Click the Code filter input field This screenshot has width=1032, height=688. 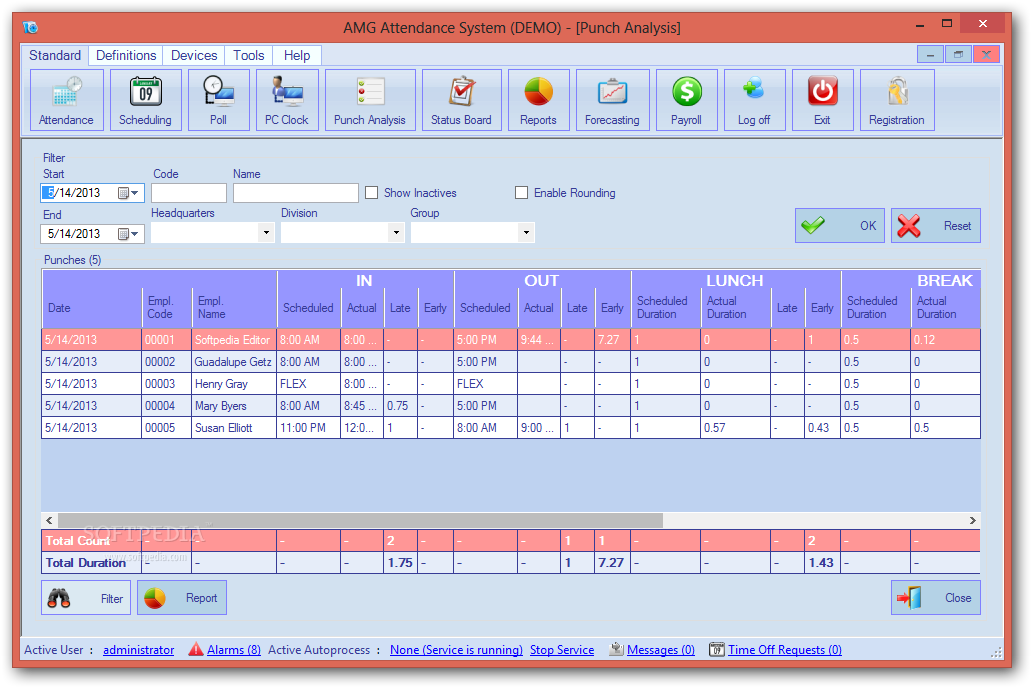pyautogui.click(x=189, y=193)
